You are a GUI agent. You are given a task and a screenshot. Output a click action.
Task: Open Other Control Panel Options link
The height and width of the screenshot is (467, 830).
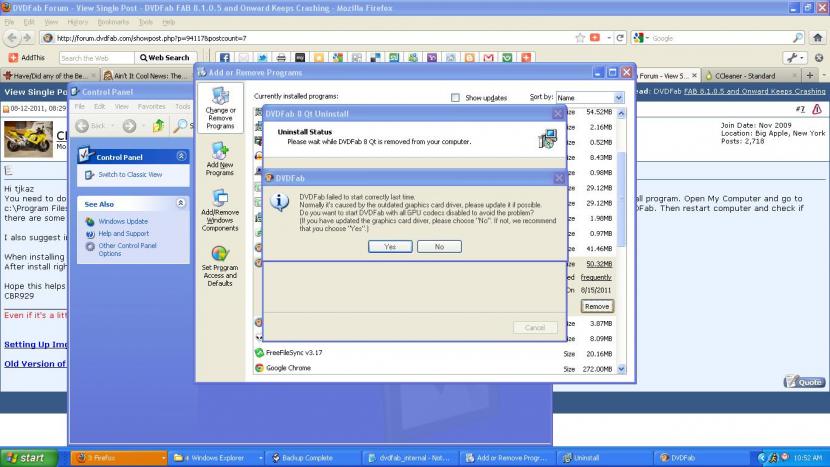point(127,249)
